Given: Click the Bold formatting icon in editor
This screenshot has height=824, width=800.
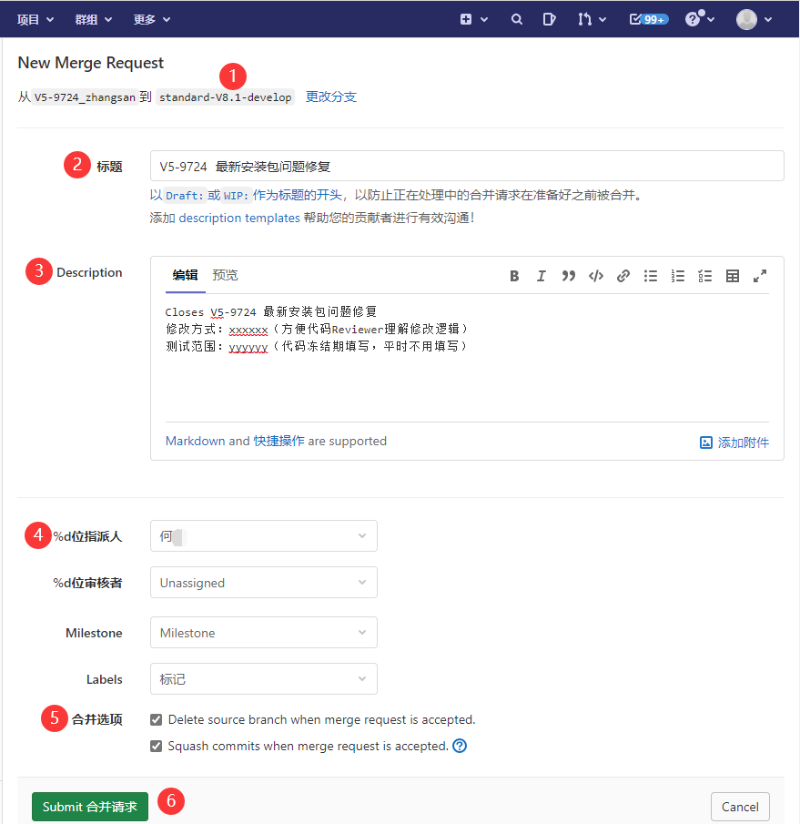Looking at the screenshot, I should click(x=514, y=276).
